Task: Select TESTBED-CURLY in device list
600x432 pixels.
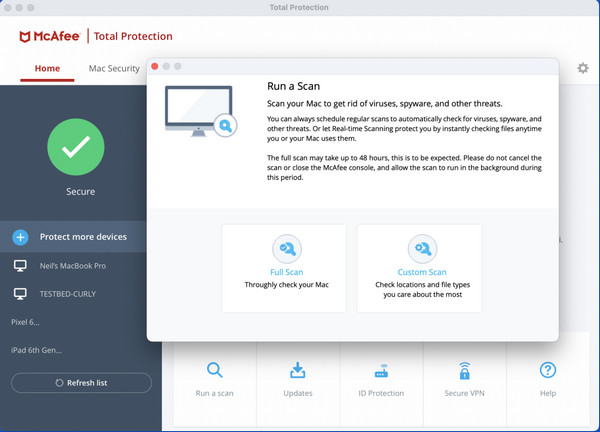Action: point(68,294)
